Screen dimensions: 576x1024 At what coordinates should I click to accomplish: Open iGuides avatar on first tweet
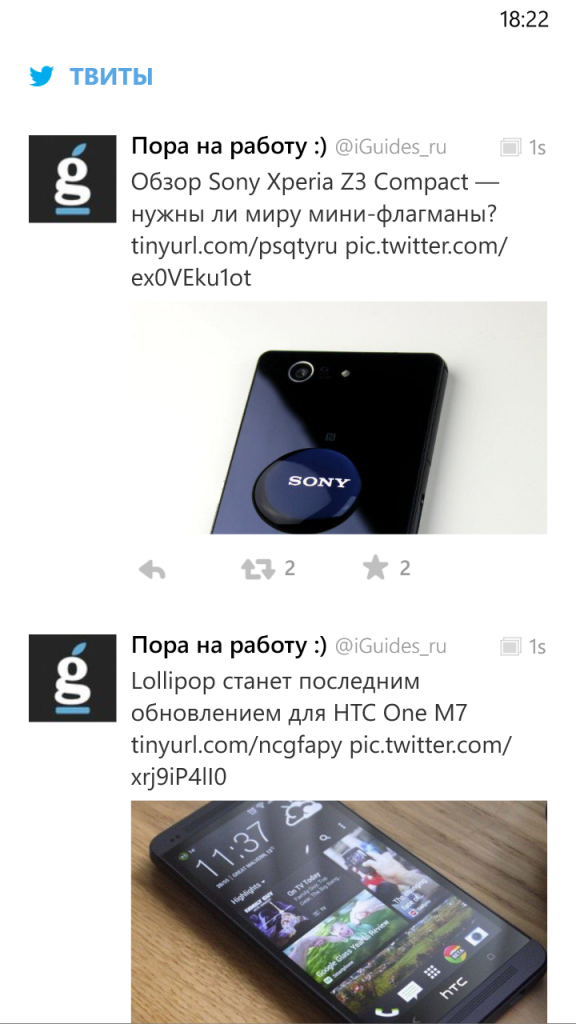click(x=72, y=179)
